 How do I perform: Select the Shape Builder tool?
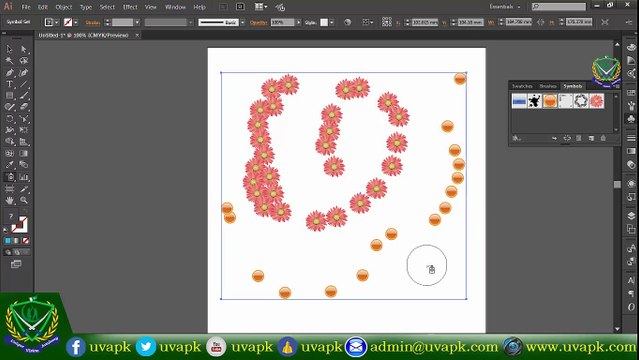point(9,141)
